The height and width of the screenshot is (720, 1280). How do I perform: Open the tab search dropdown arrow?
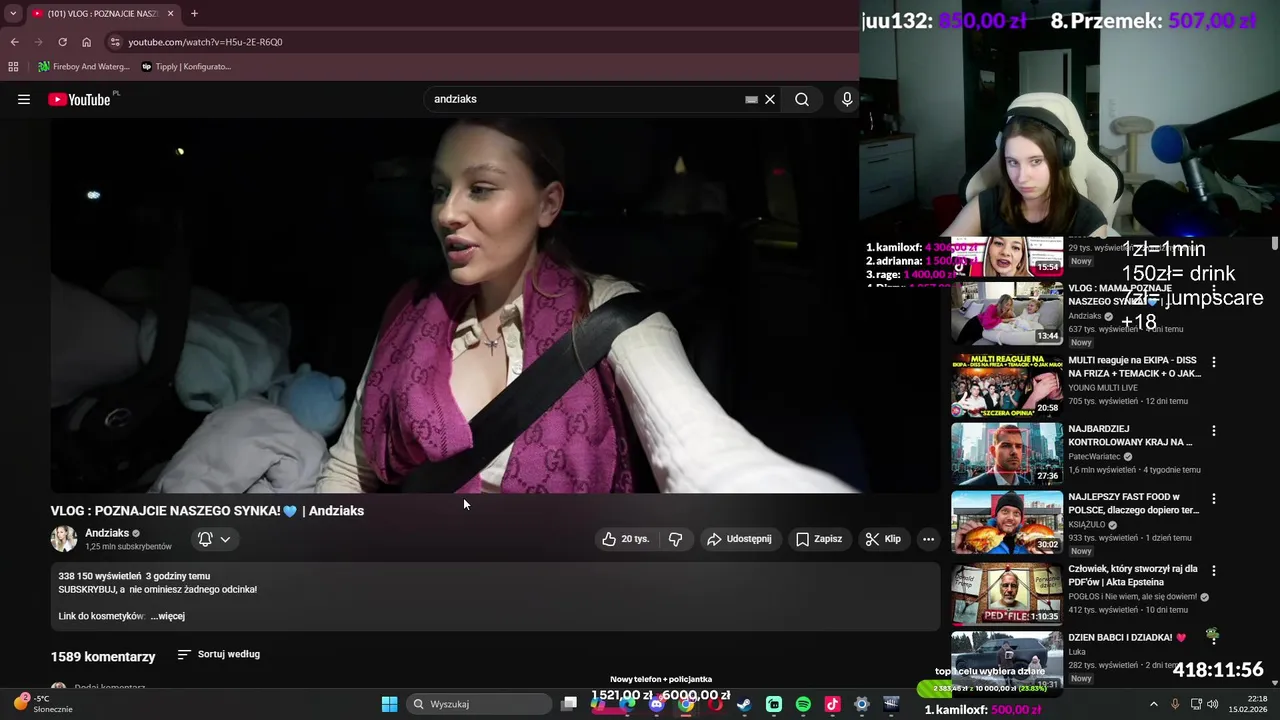(x=13, y=13)
